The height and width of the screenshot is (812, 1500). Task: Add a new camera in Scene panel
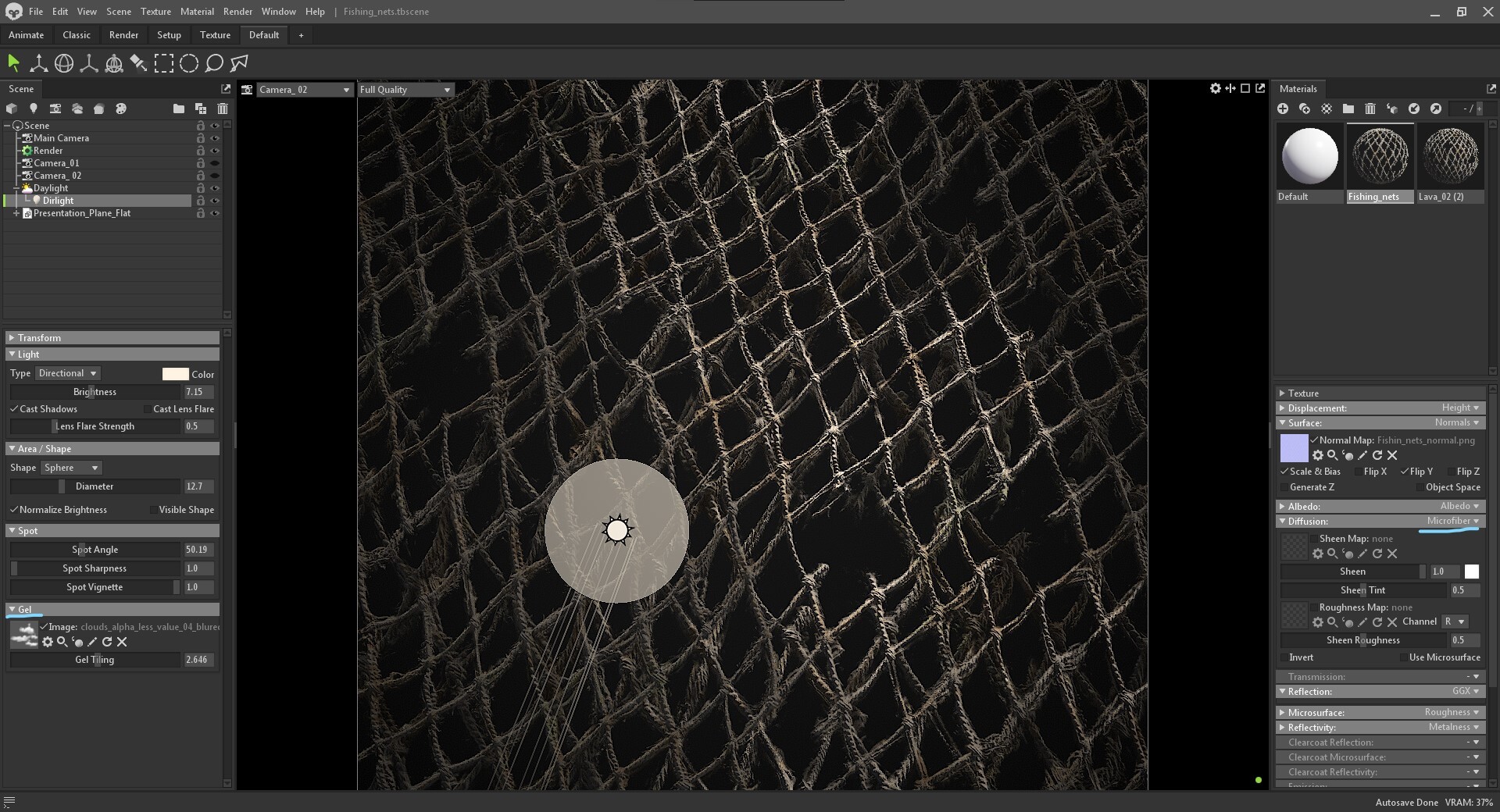coord(55,109)
